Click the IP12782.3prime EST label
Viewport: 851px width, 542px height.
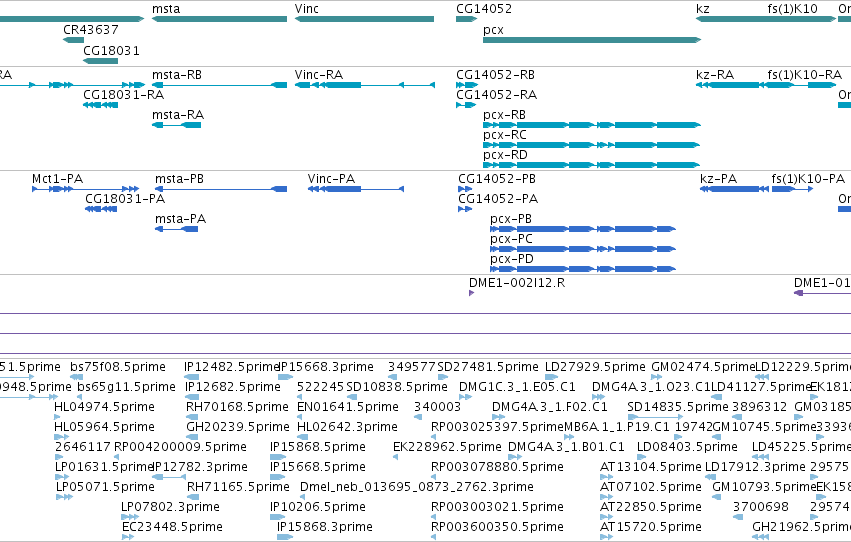[200, 468]
